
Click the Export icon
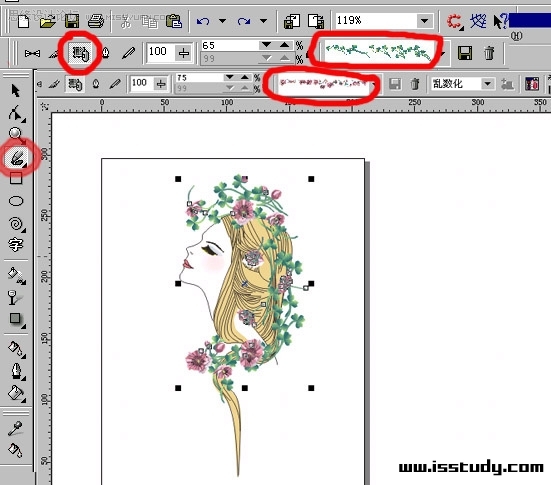(x=316, y=21)
